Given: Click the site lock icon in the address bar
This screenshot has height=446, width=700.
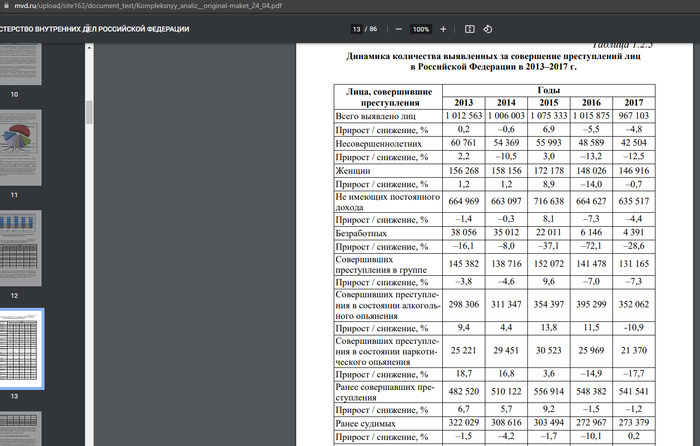Looking at the screenshot, I should [x=6, y=6].
